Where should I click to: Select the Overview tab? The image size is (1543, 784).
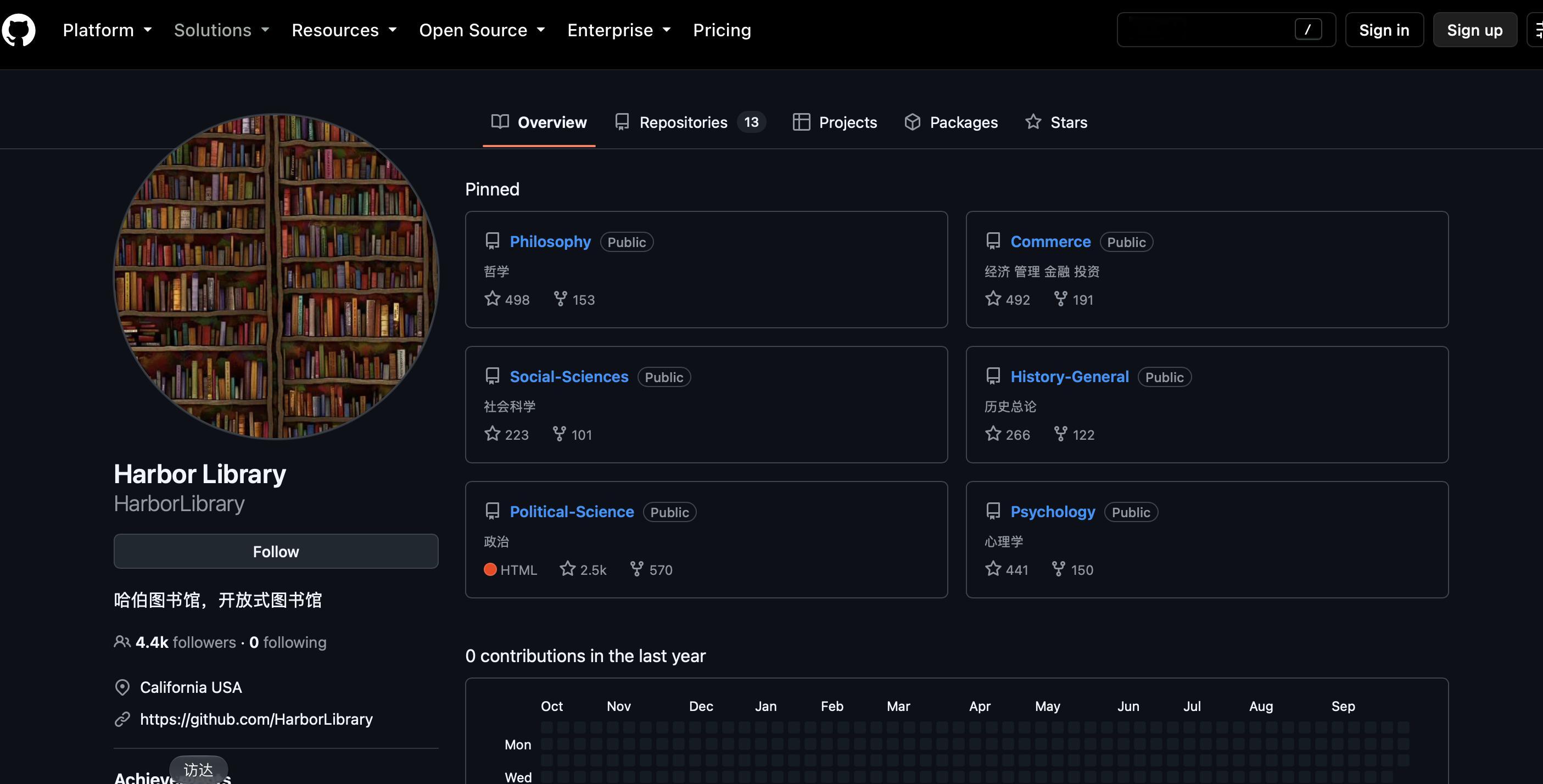539,122
